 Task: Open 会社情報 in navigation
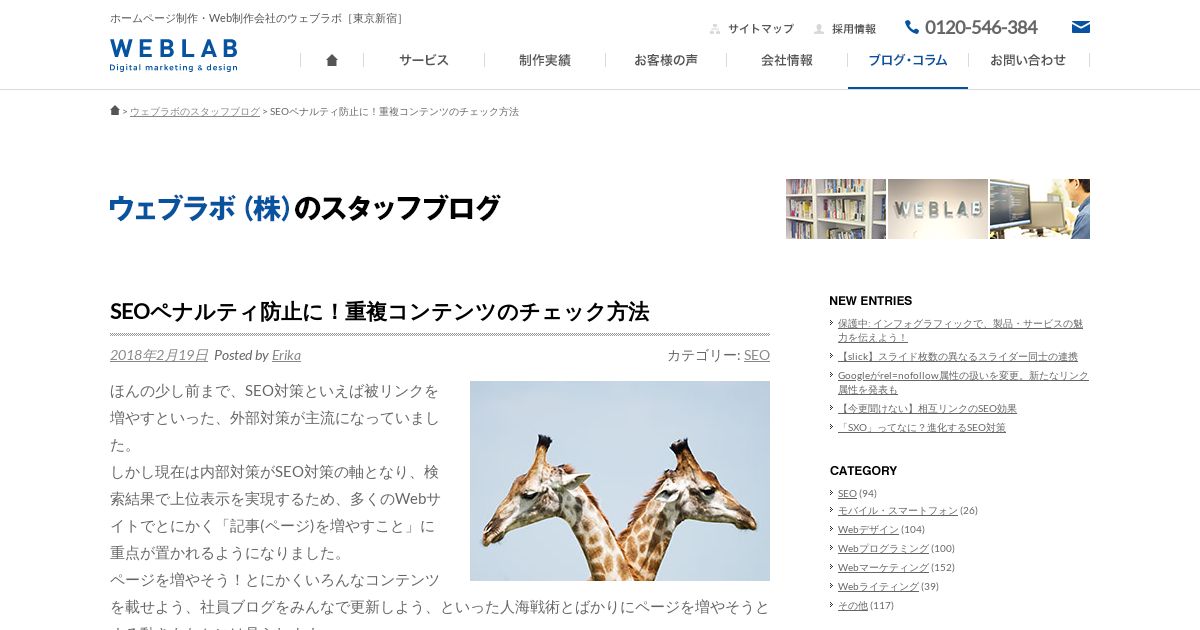pyautogui.click(x=787, y=60)
